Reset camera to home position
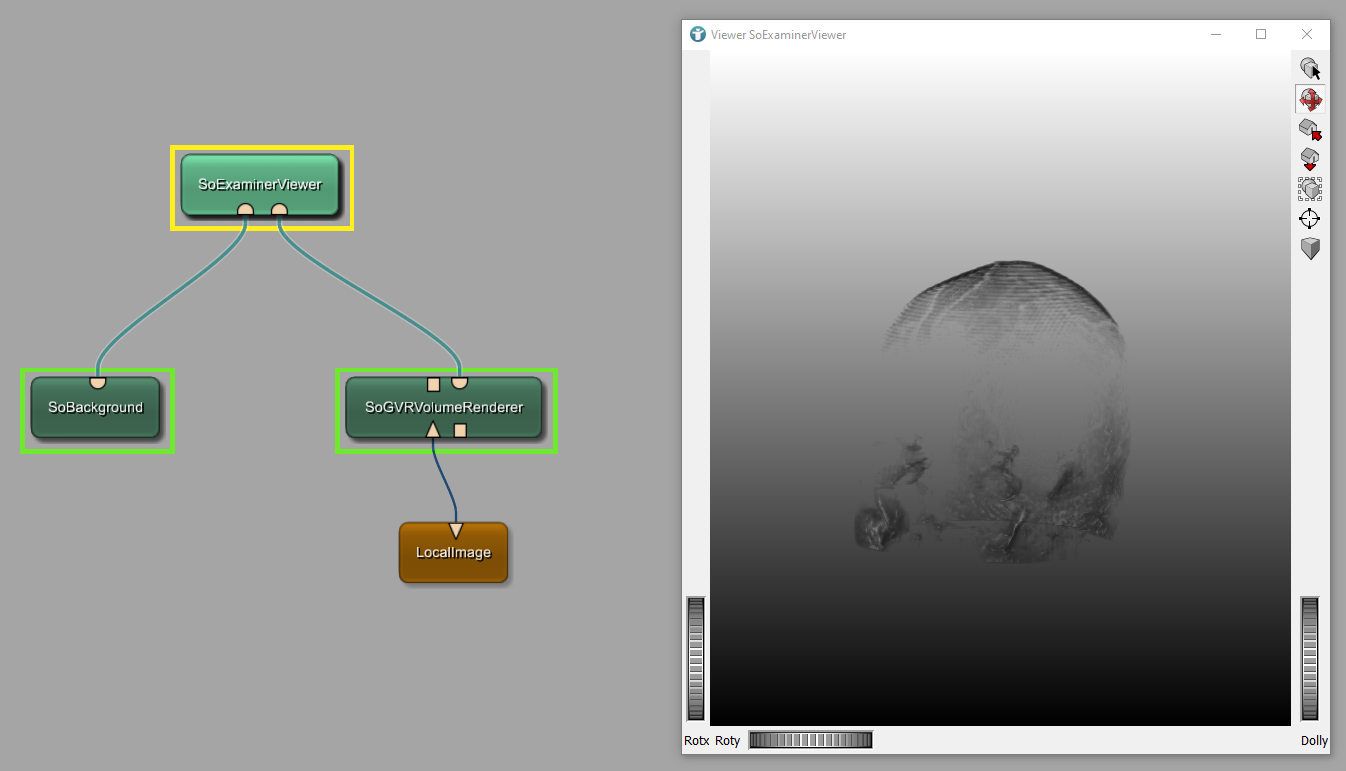The width and height of the screenshot is (1346, 771). [1310, 129]
